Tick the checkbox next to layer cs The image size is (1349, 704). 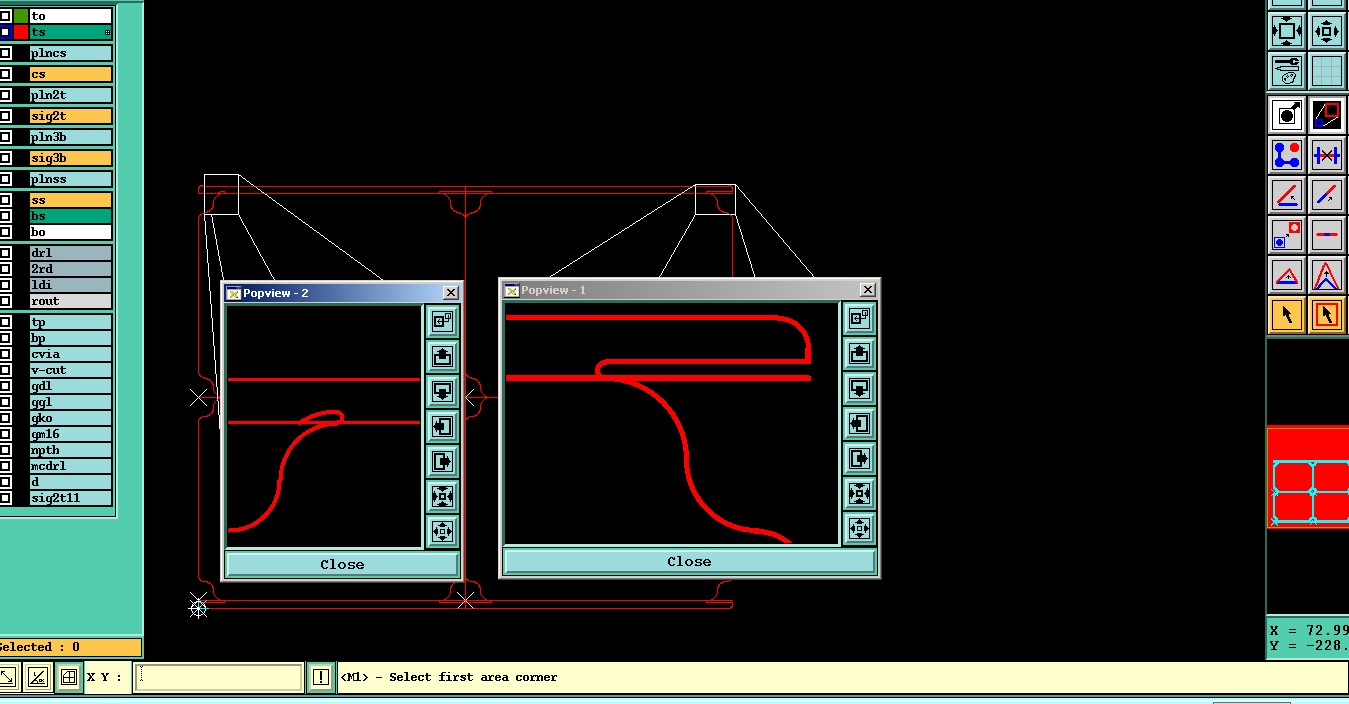click(5, 74)
